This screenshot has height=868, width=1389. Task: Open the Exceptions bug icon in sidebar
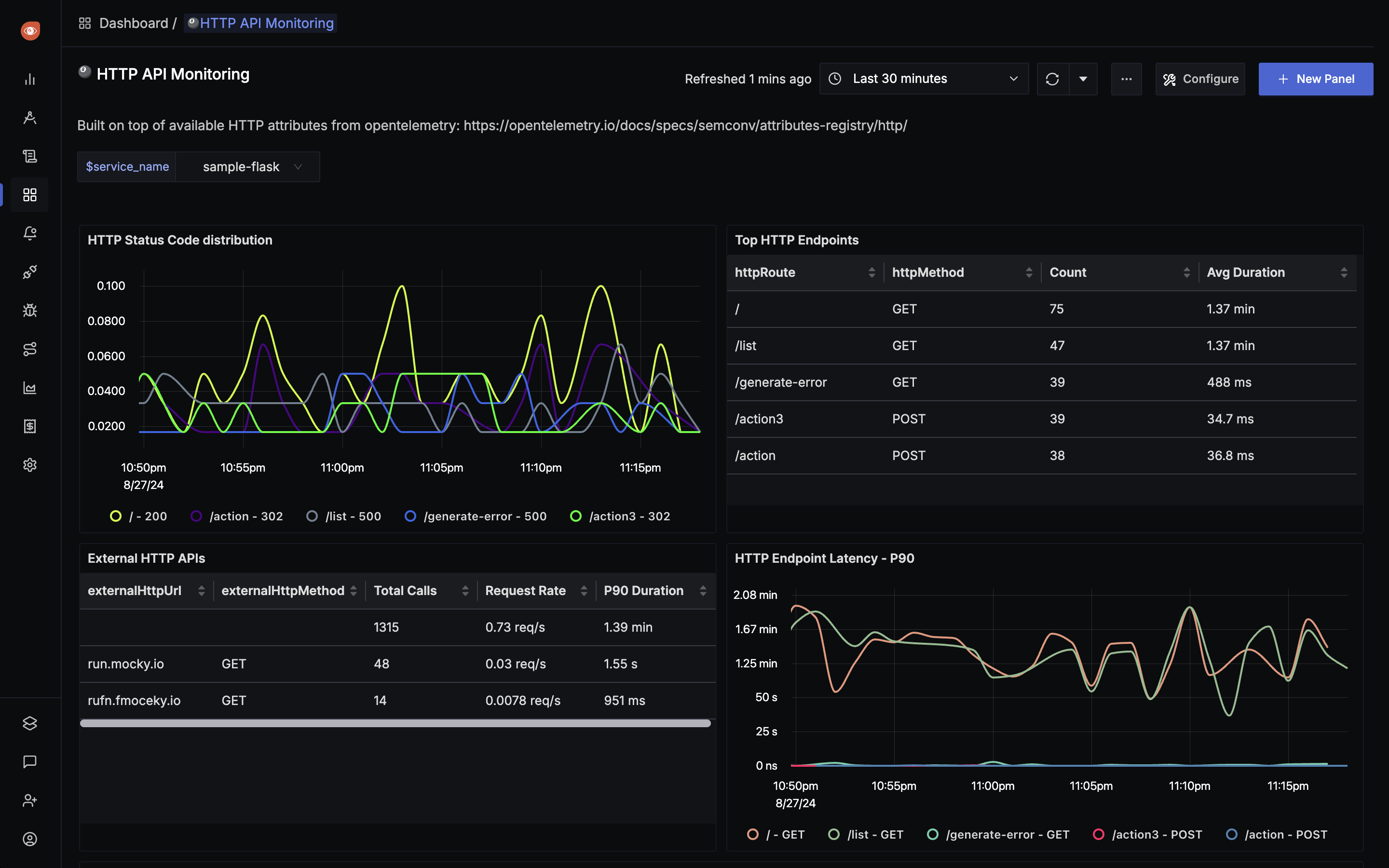(30, 311)
